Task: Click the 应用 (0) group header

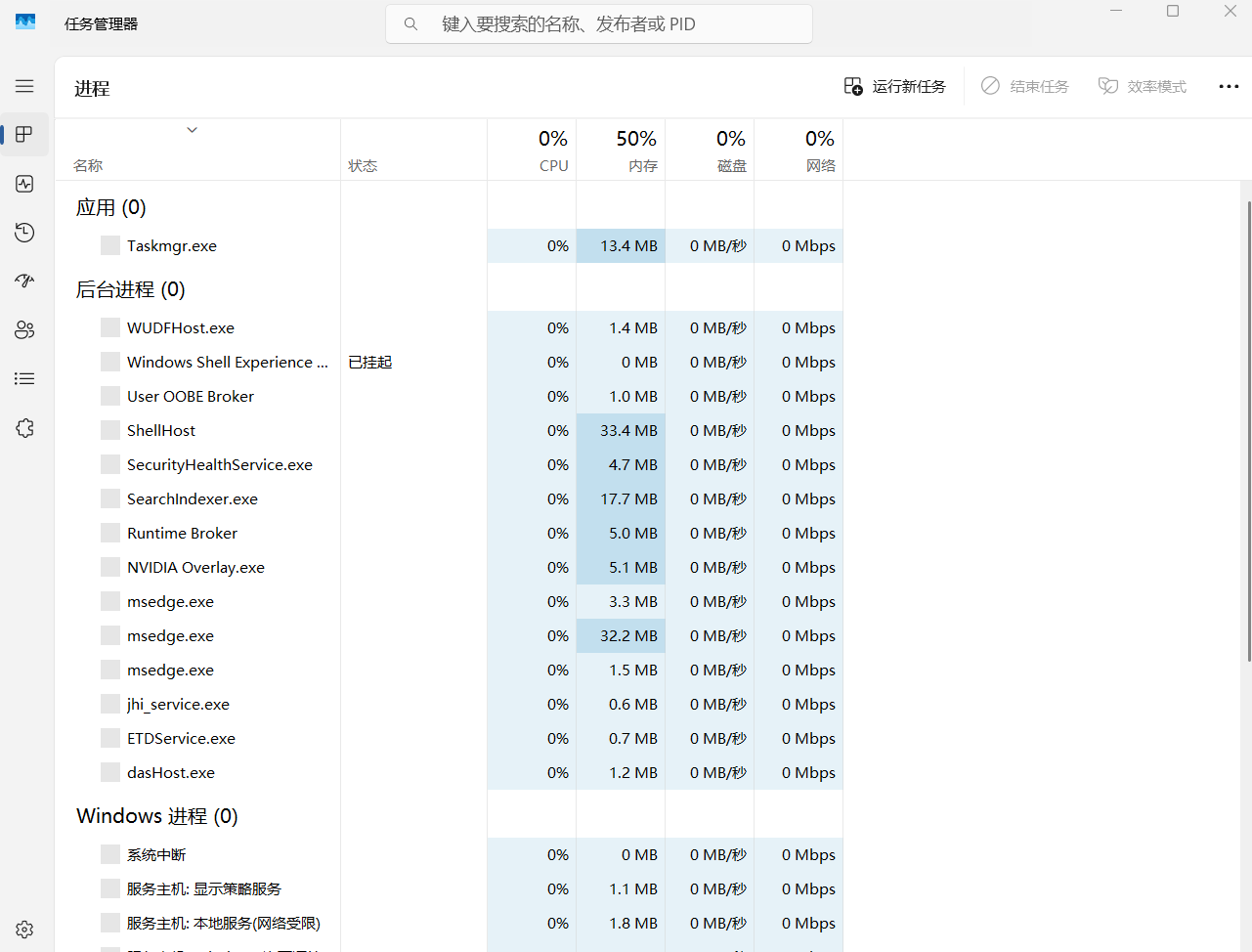Action: coord(110,207)
